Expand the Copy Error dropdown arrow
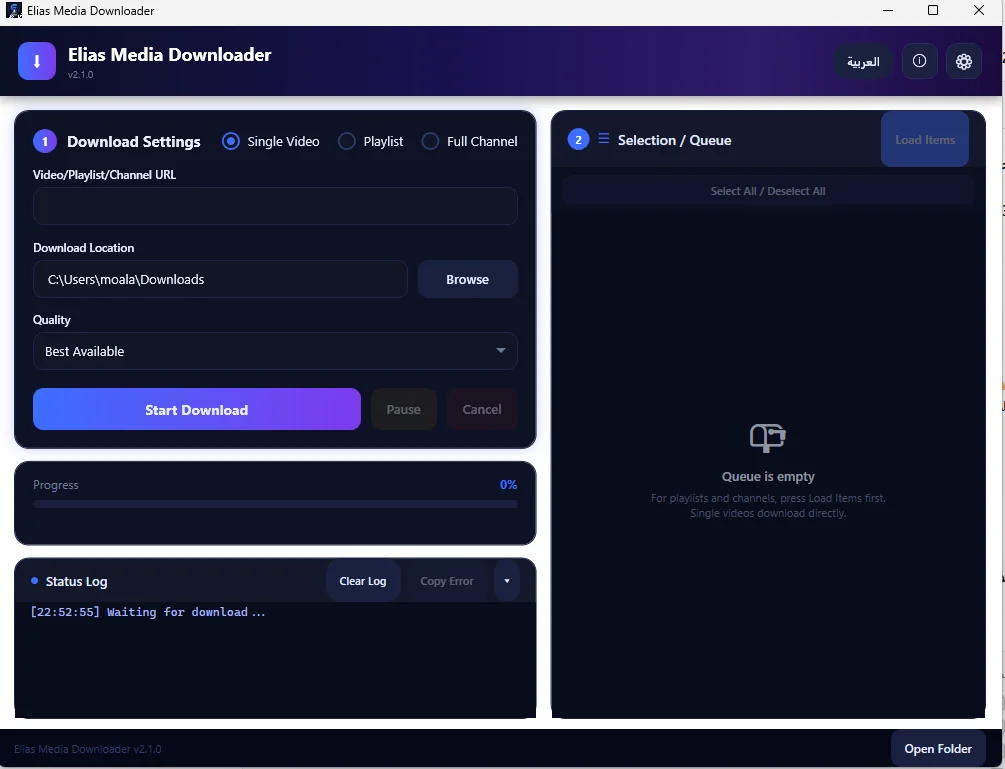1005x769 pixels. click(506, 581)
